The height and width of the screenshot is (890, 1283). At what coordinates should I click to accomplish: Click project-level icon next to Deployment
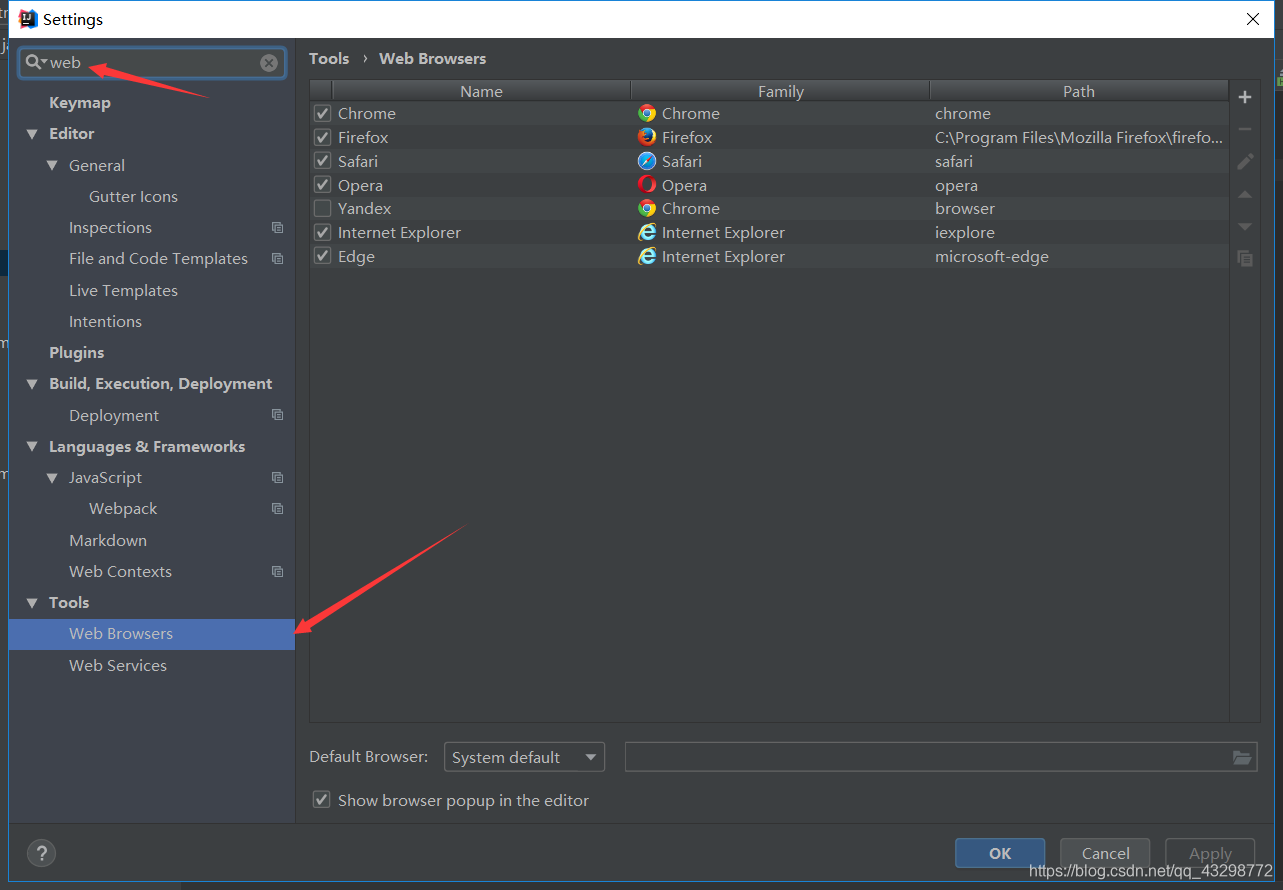click(278, 415)
